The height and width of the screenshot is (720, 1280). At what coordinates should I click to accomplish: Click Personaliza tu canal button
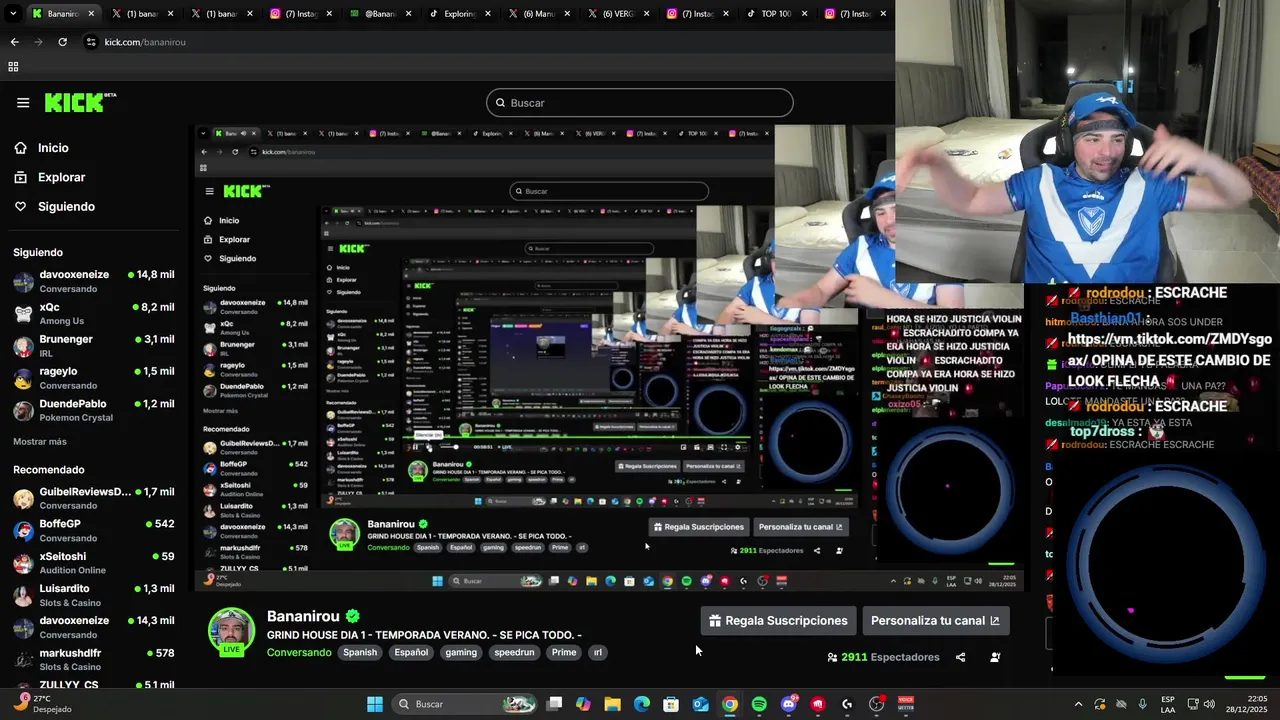click(935, 621)
